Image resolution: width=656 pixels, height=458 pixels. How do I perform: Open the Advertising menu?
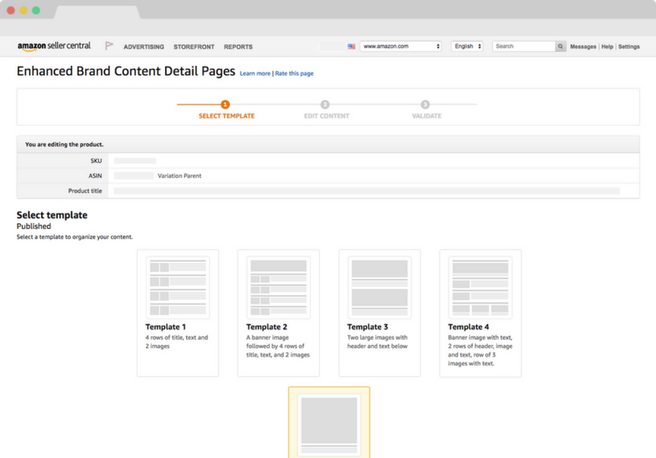144,47
